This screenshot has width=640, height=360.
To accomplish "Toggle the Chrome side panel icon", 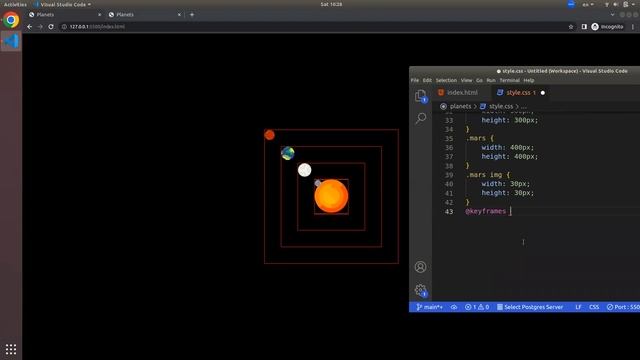I will (x=584, y=27).
